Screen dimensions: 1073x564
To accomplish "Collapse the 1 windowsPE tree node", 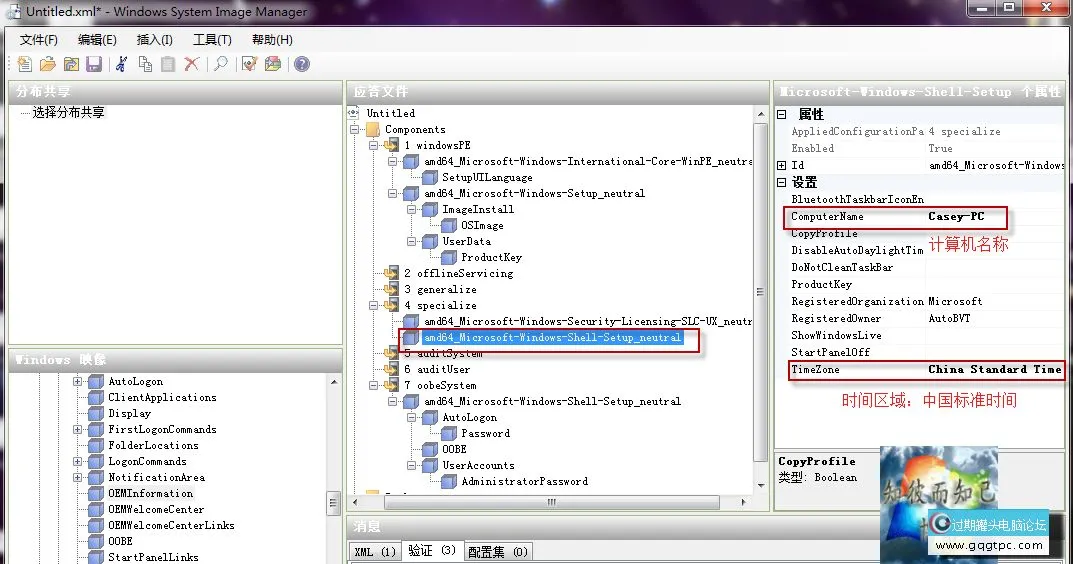I will click(373, 146).
